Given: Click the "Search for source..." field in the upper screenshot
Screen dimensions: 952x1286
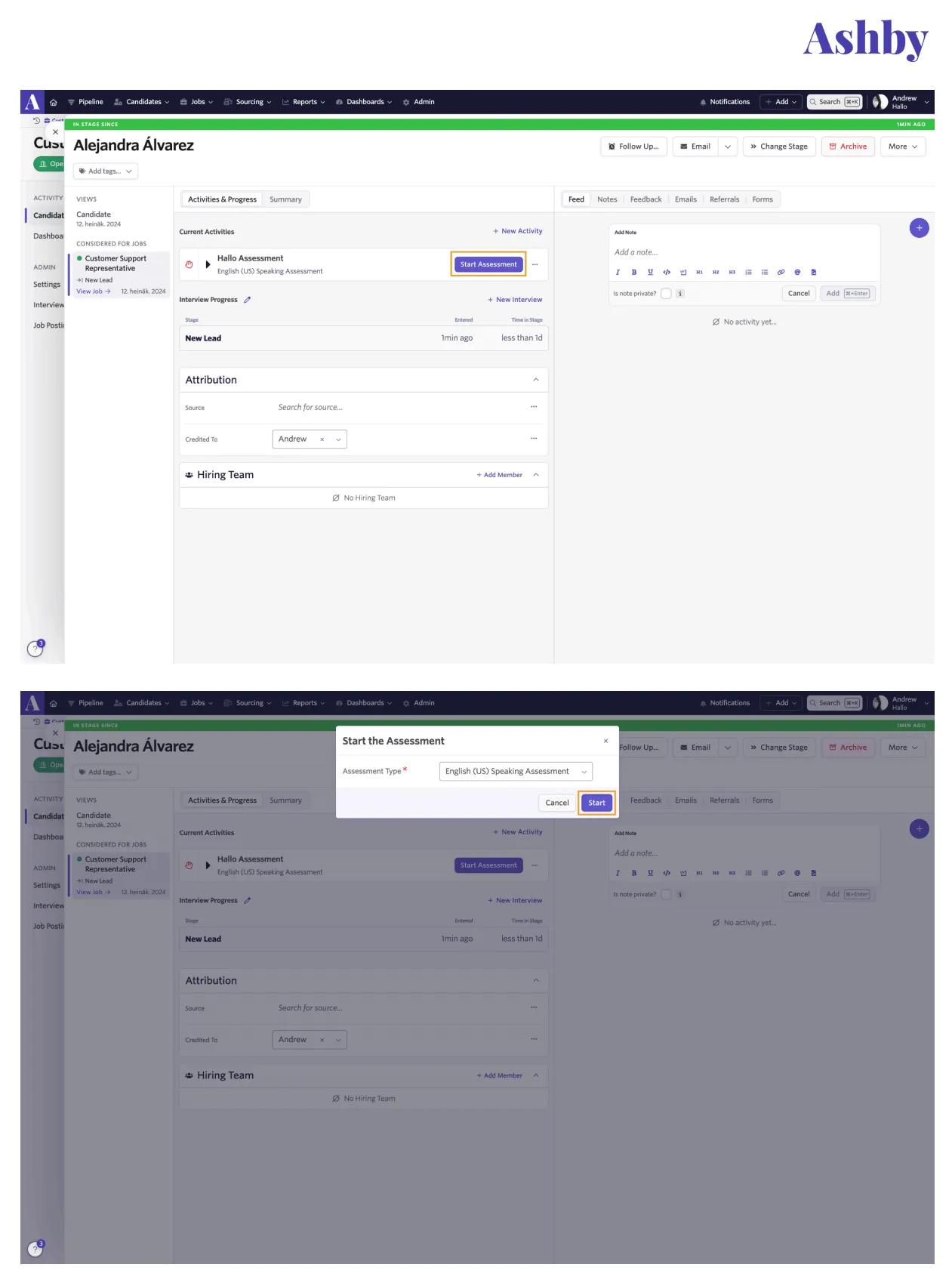Looking at the screenshot, I should pos(310,408).
